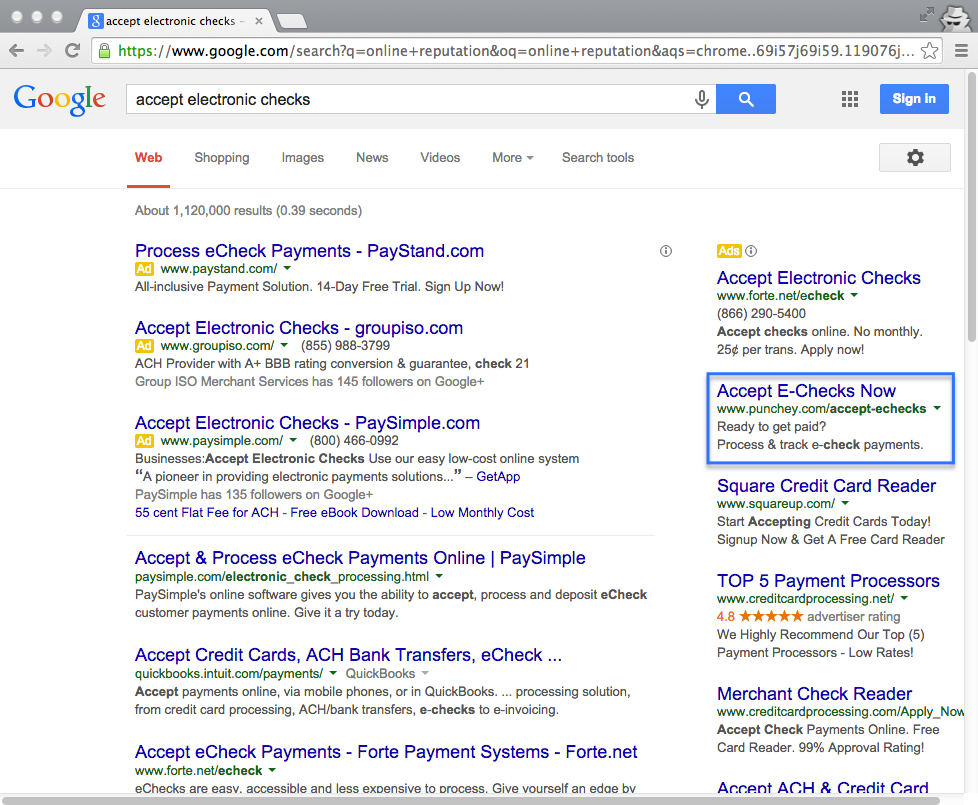Click the blue magnifier search button
This screenshot has width=978, height=805.
(x=746, y=99)
